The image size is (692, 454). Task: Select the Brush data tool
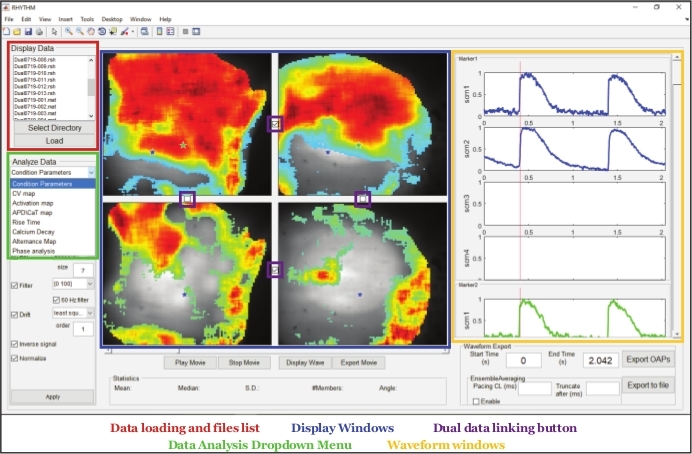124,31
